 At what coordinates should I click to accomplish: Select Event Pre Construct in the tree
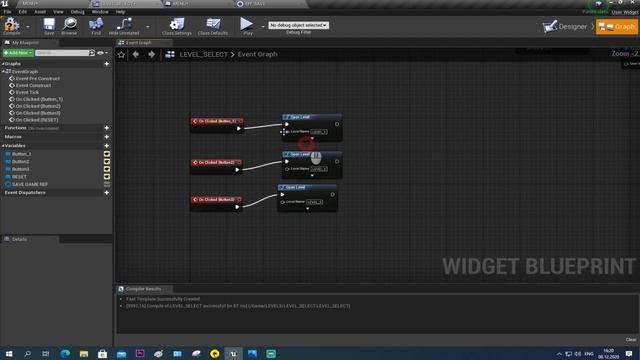[x=38, y=78]
